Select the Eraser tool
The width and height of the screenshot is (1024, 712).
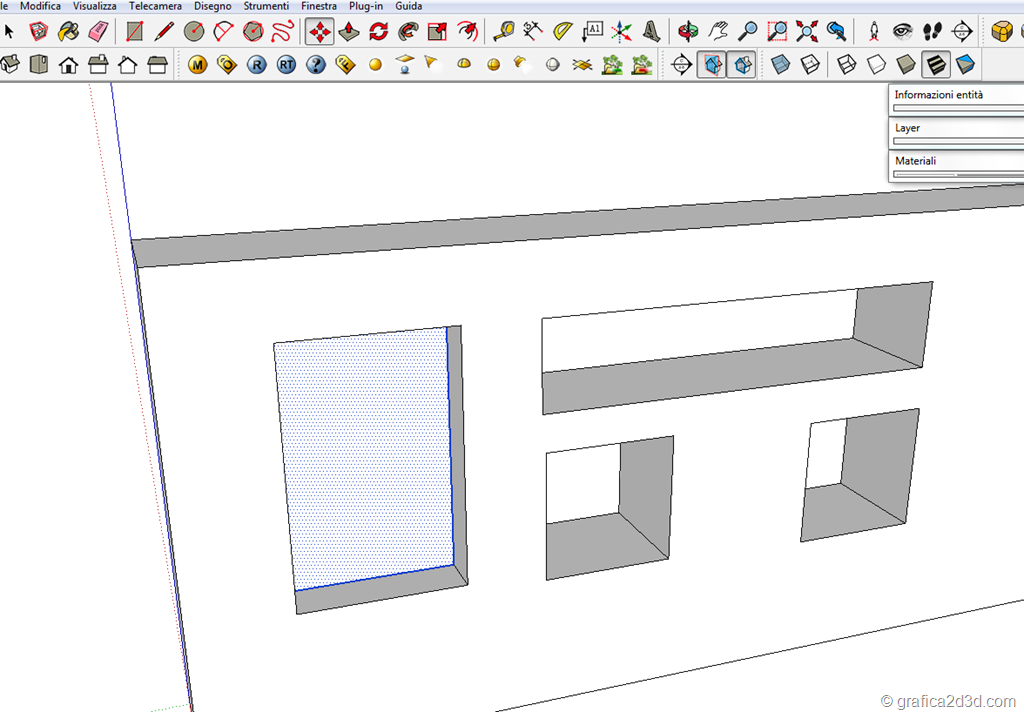pyautogui.click(x=97, y=32)
